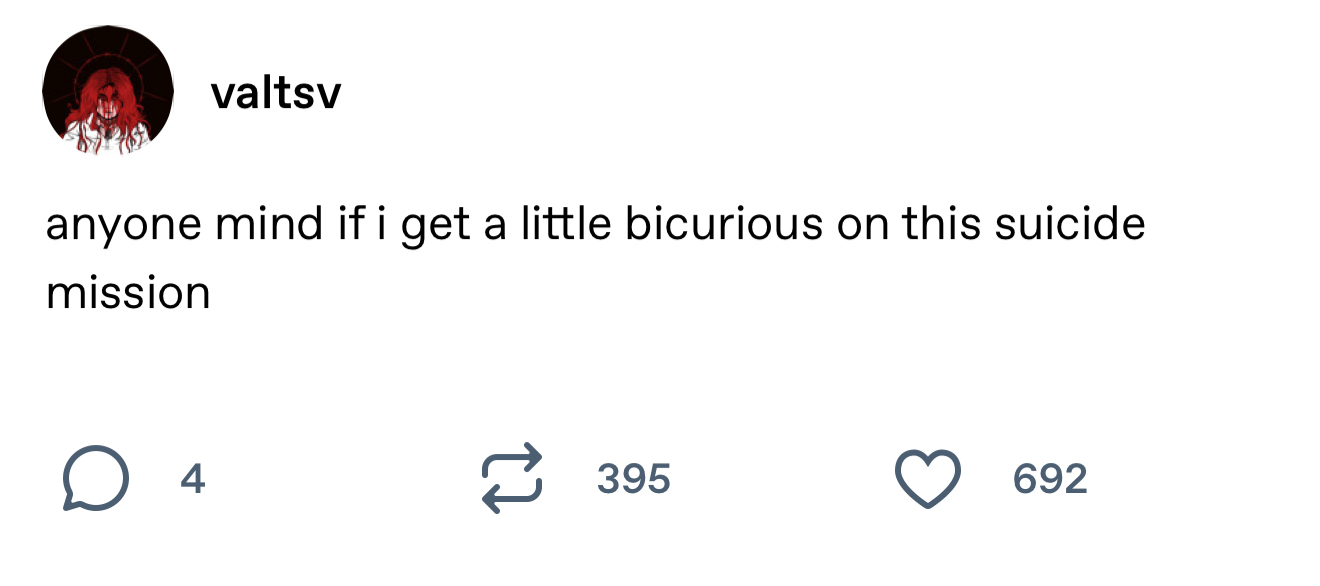Click the reply speech bubble icon
The image size is (1320, 586).
click(95, 480)
